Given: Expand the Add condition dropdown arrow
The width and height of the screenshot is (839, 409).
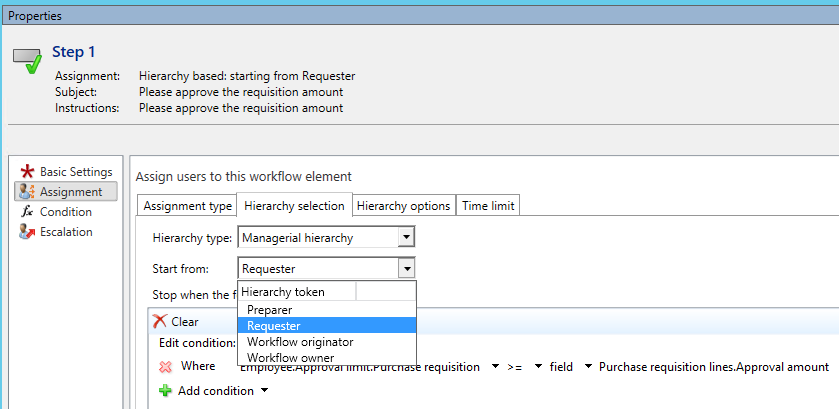Looking at the screenshot, I should click(x=264, y=391).
